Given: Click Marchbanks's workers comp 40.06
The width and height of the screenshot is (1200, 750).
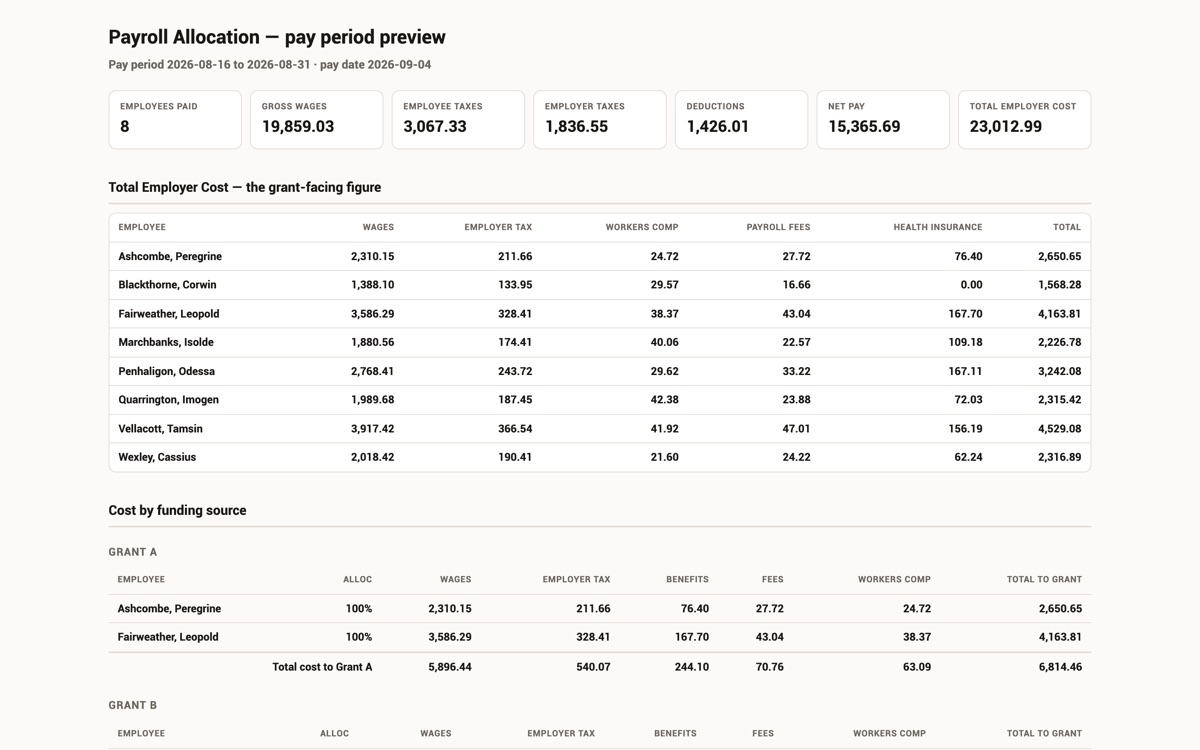Looking at the screenshot, I should (664, 342).
